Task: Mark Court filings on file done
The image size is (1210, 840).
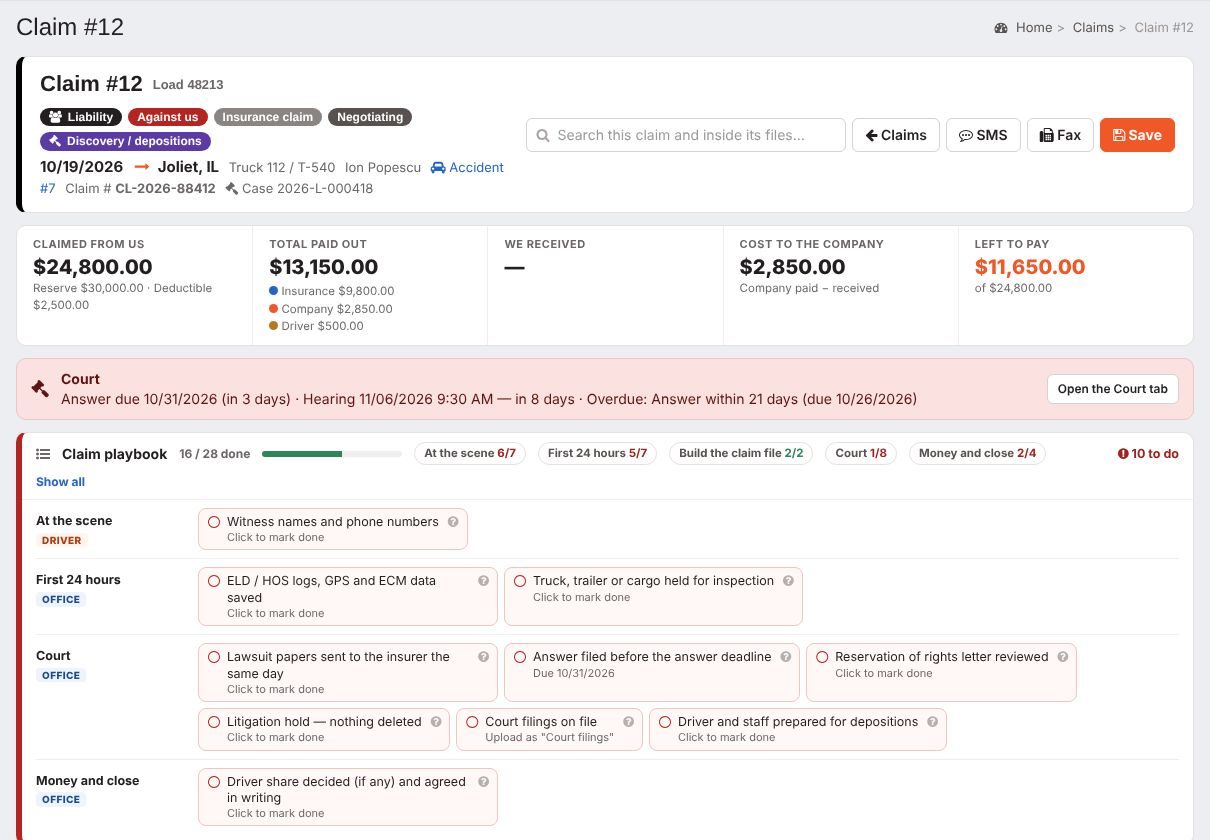Action: click(472, 722)
